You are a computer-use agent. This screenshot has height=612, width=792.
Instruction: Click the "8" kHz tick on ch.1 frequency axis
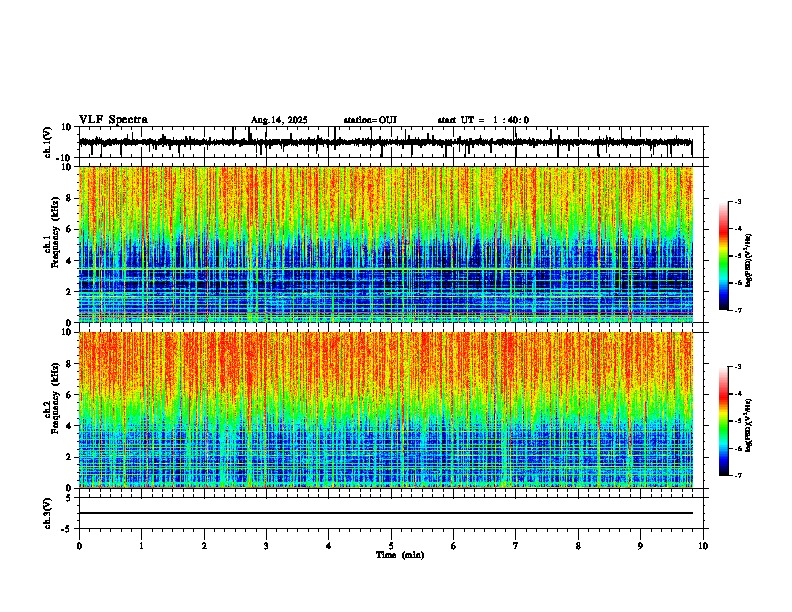coord(71,198)
